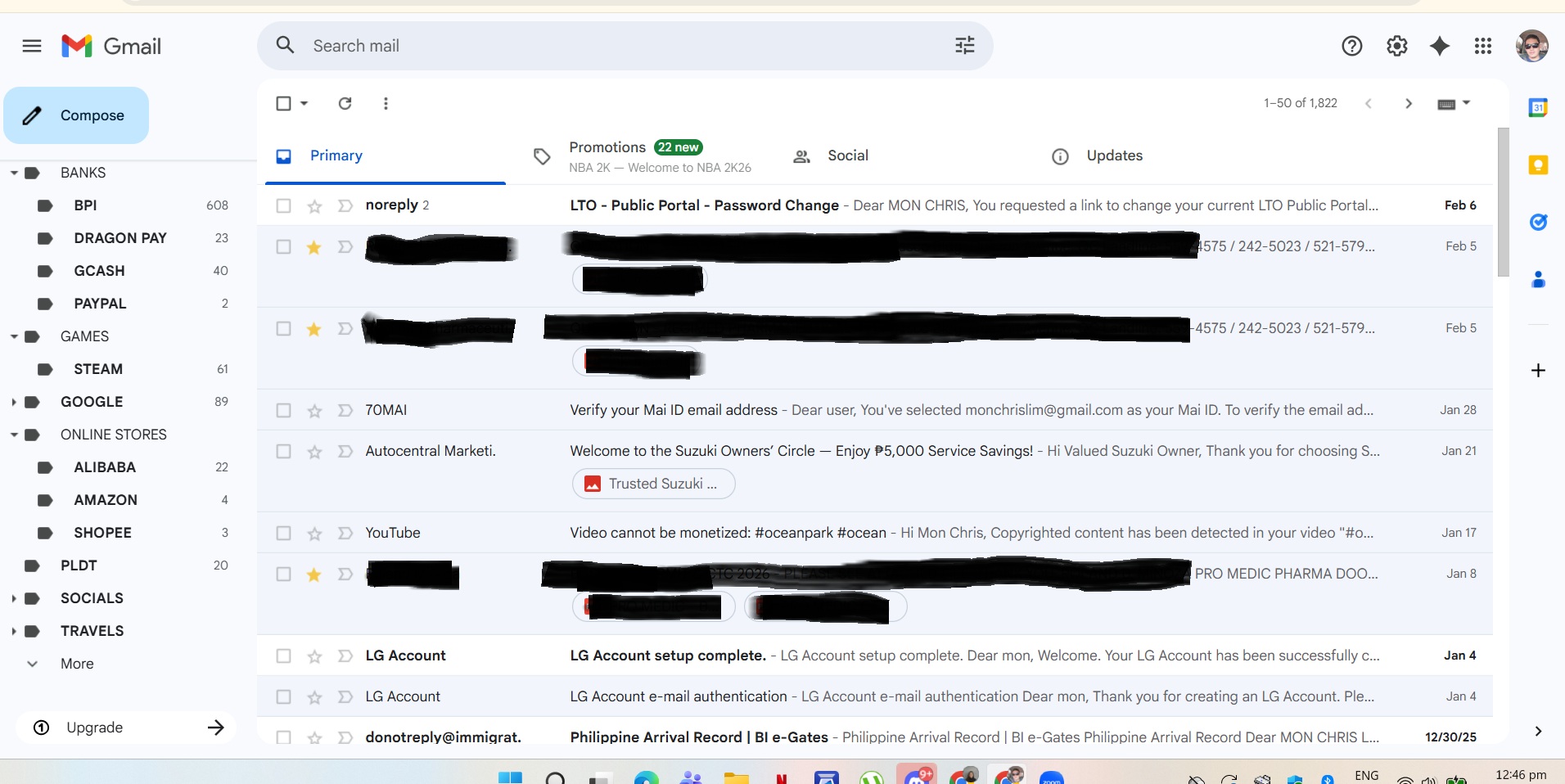
Task: Open Google Tasks side panel icon
Action: pos(1538,222)
